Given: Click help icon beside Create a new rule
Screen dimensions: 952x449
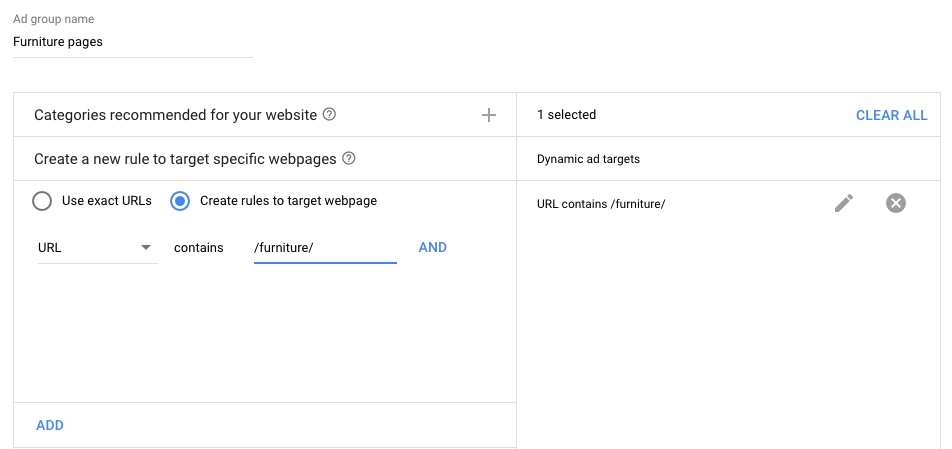Looking at the screenshot, I should (348, 158).
